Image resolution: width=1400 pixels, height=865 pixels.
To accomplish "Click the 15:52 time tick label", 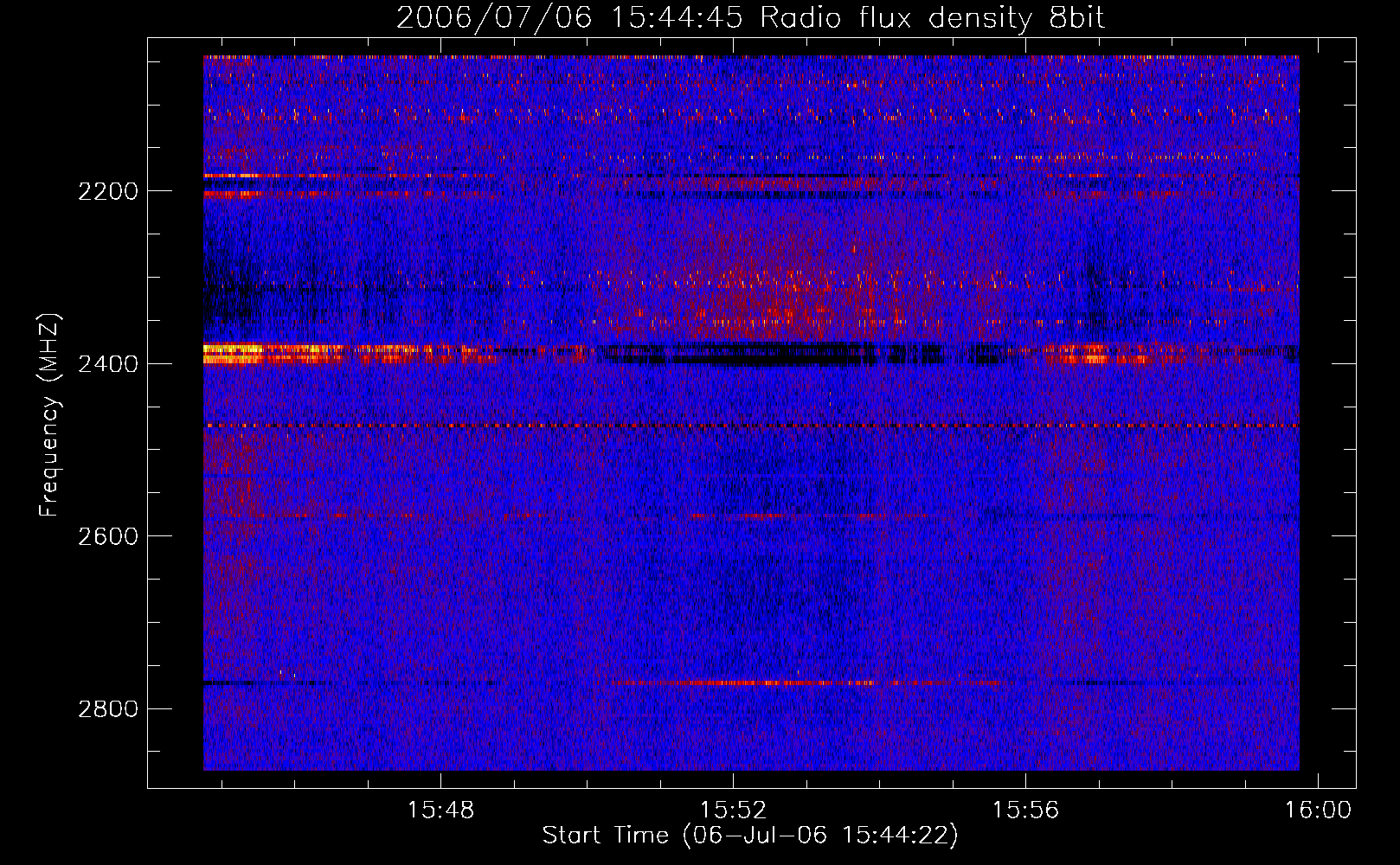I will pyautogui.click(x=734, y=811).
